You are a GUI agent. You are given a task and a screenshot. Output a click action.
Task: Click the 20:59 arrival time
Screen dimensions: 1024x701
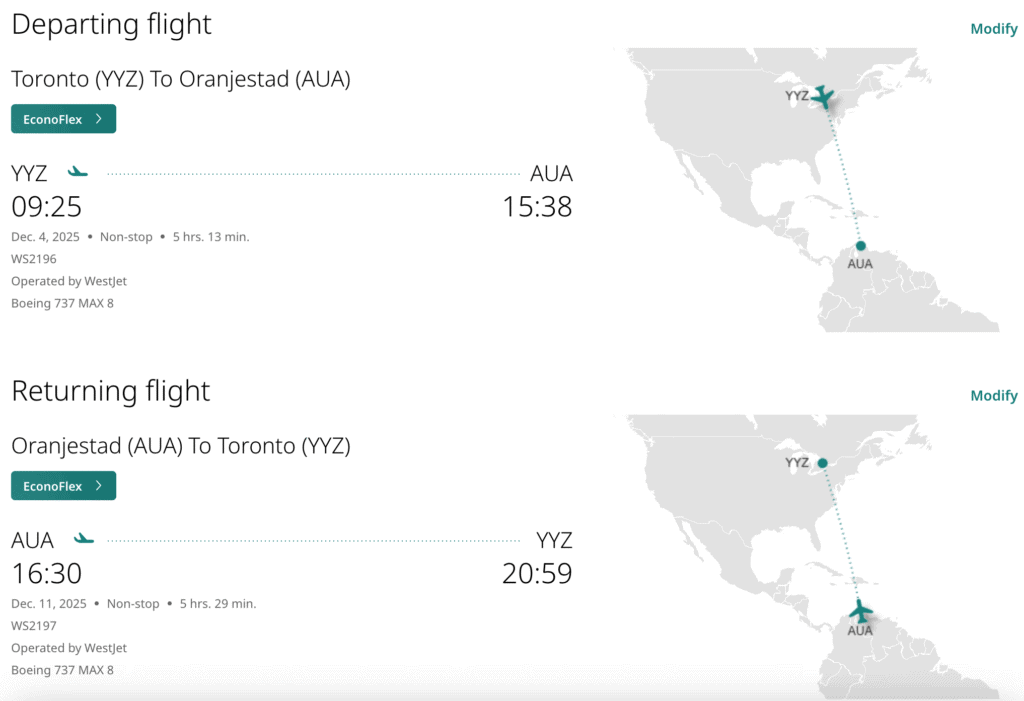pyautogui.click(x=537, y=574)
